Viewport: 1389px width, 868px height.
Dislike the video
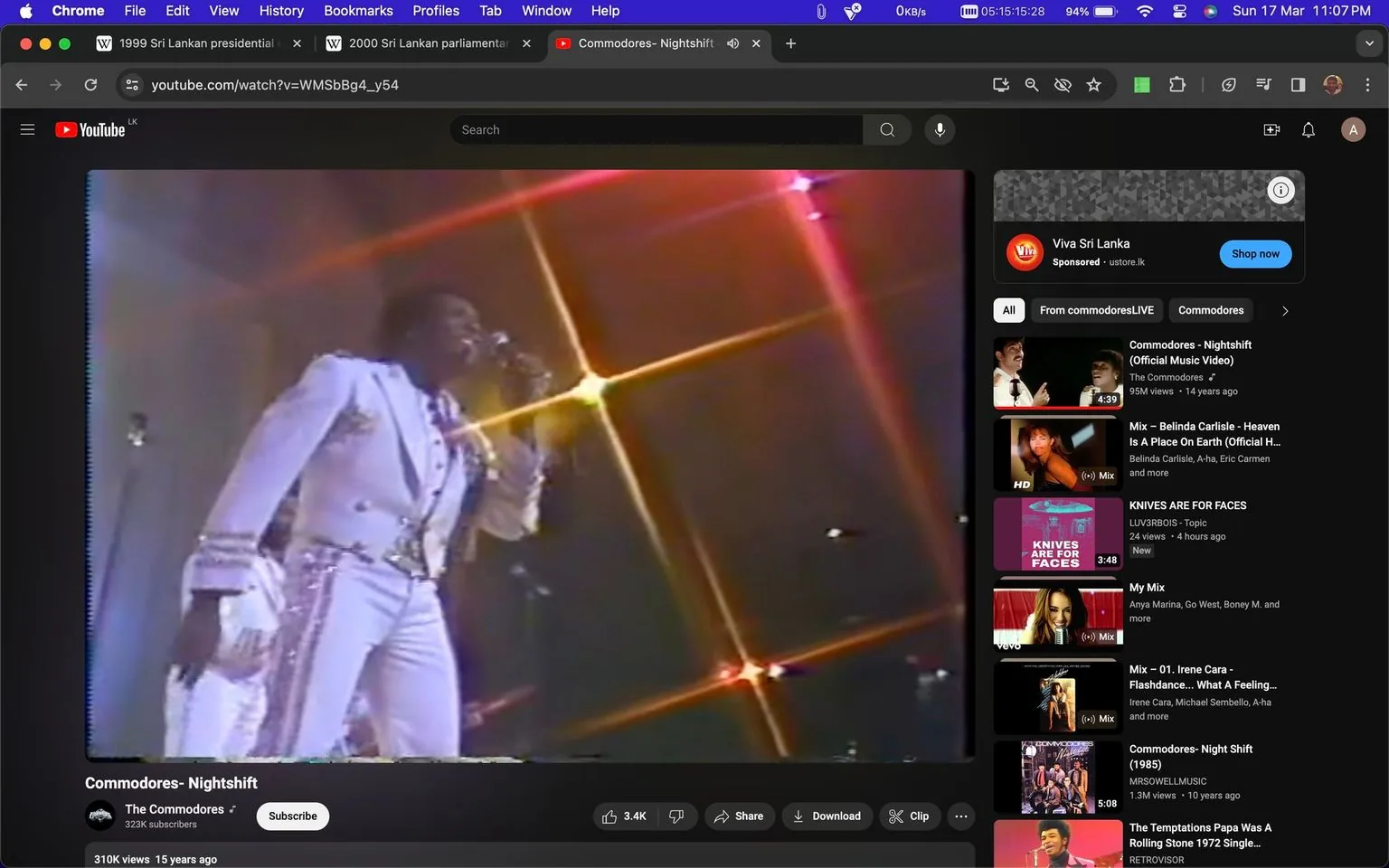pyautogui.click(x=676, y=816)
